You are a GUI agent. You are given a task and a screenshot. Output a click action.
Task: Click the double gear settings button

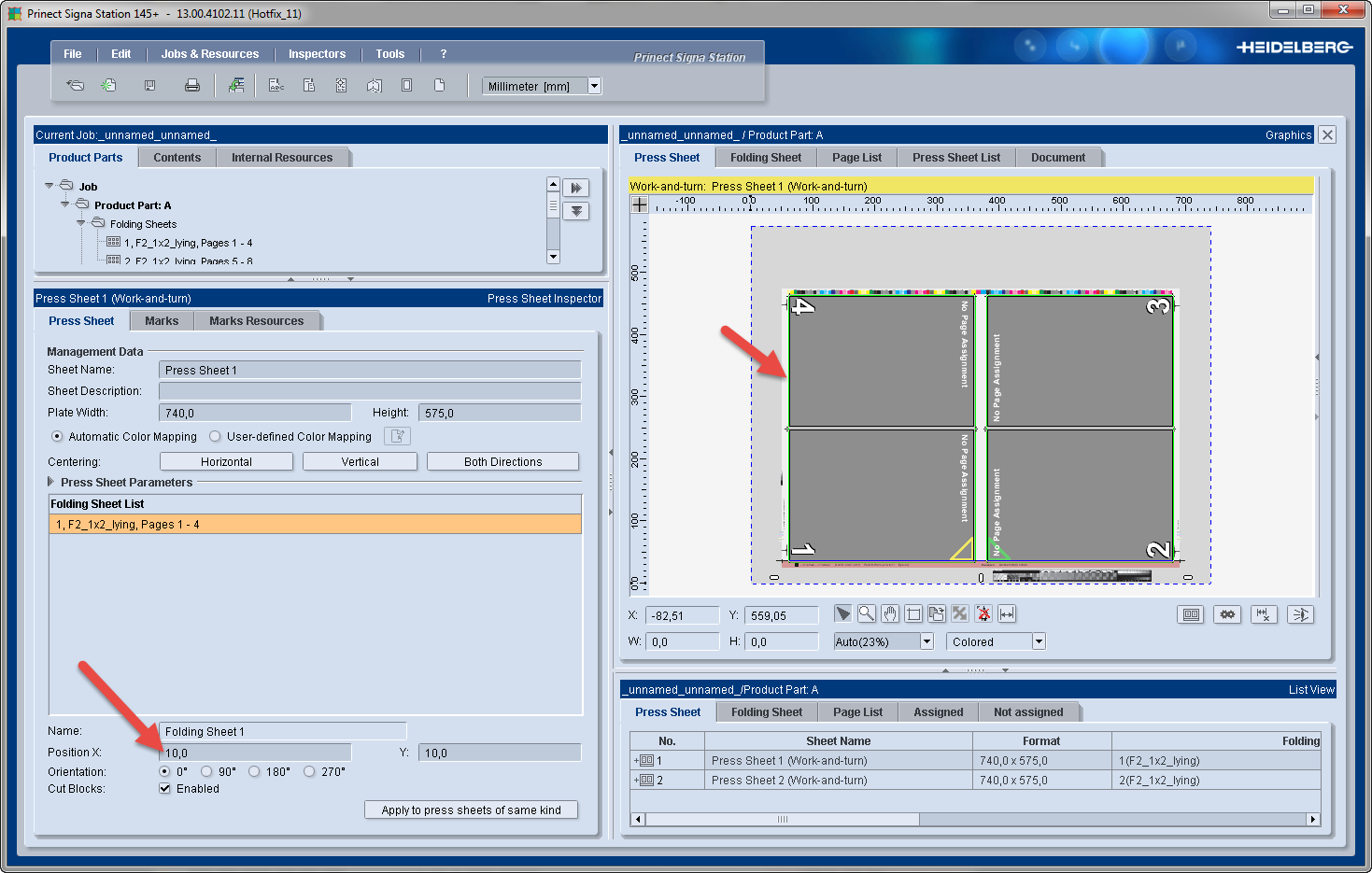(1227, 614)
